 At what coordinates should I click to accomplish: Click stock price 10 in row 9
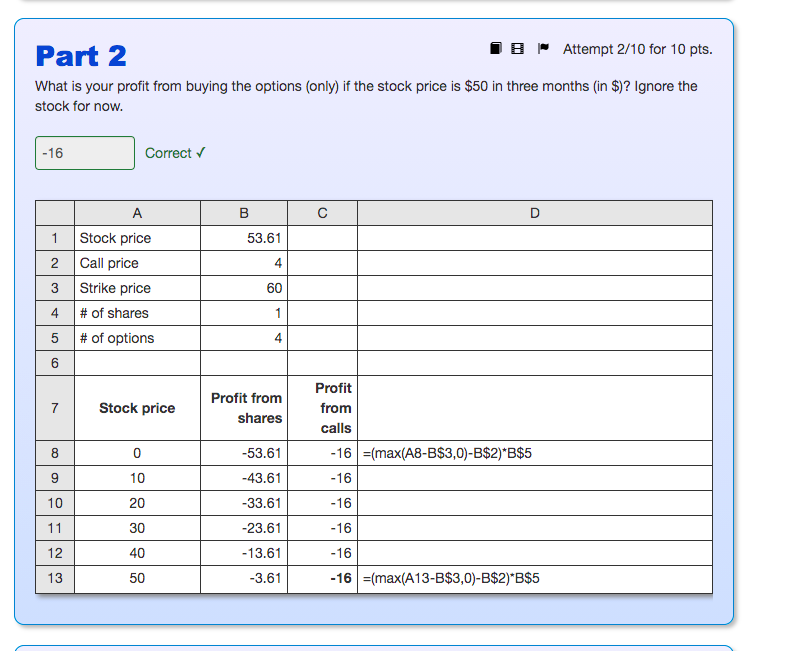(137, 479)
